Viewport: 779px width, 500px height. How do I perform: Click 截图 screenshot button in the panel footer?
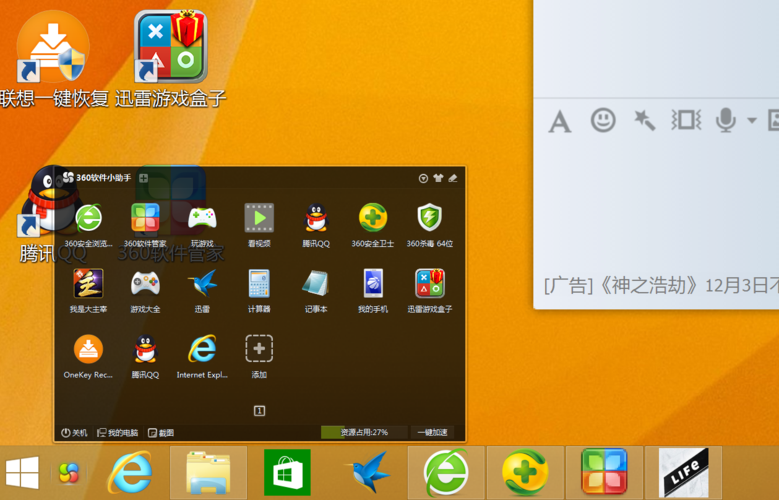click(x=161, y=433)
